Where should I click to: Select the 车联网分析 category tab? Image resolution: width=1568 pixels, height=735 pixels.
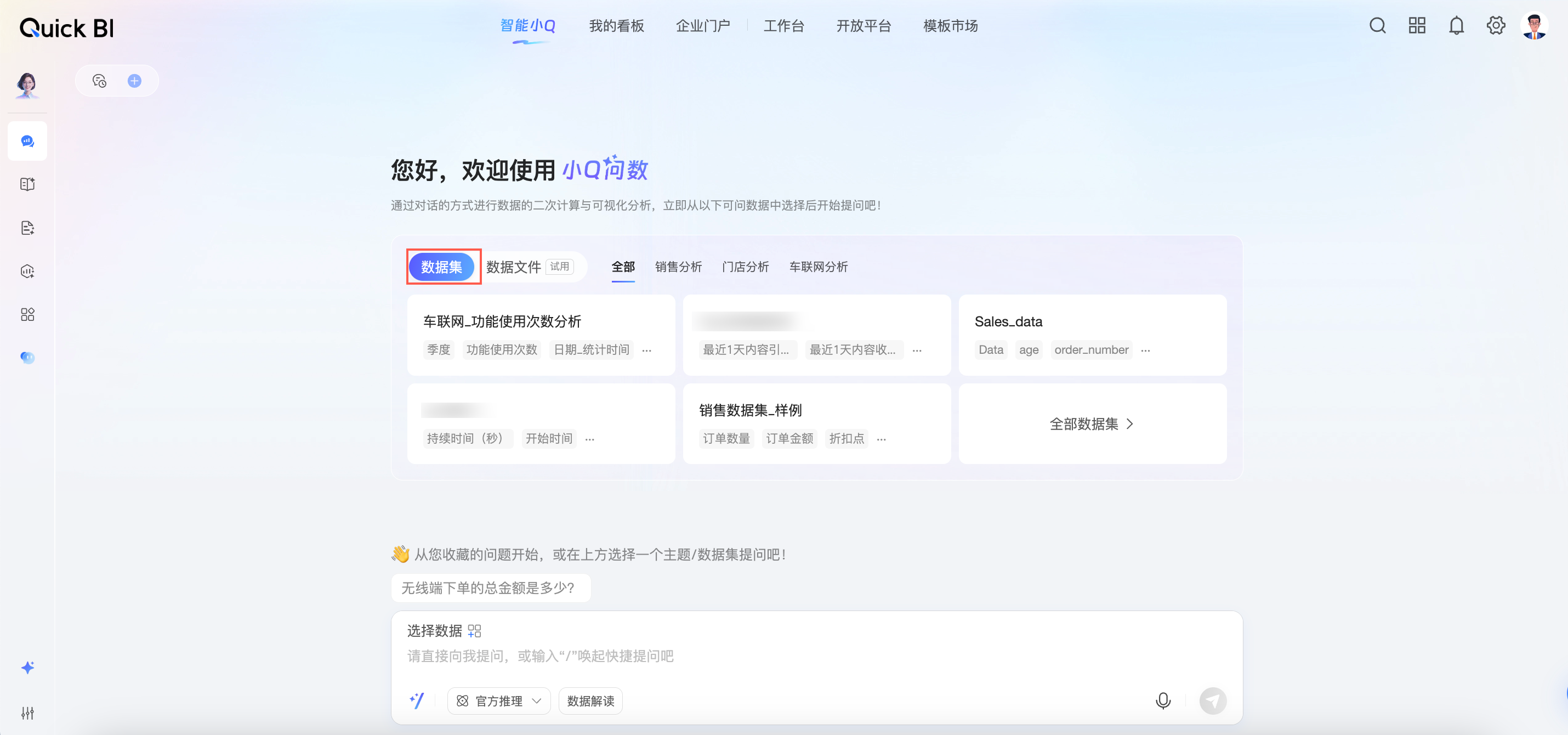coord(818,267)
